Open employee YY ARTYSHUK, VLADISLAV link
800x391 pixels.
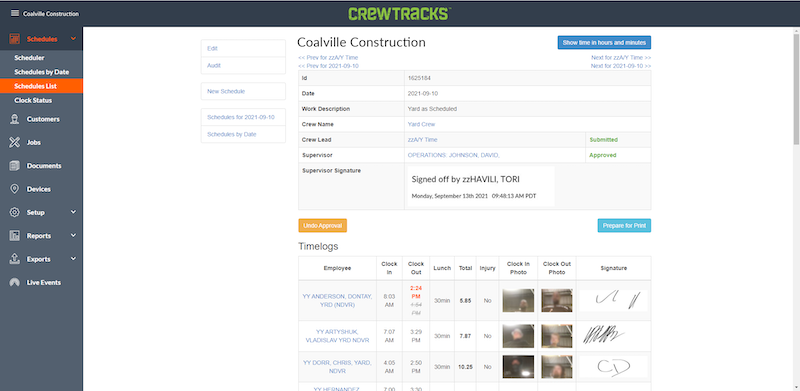pyautogui.click(x=337, y=336)
